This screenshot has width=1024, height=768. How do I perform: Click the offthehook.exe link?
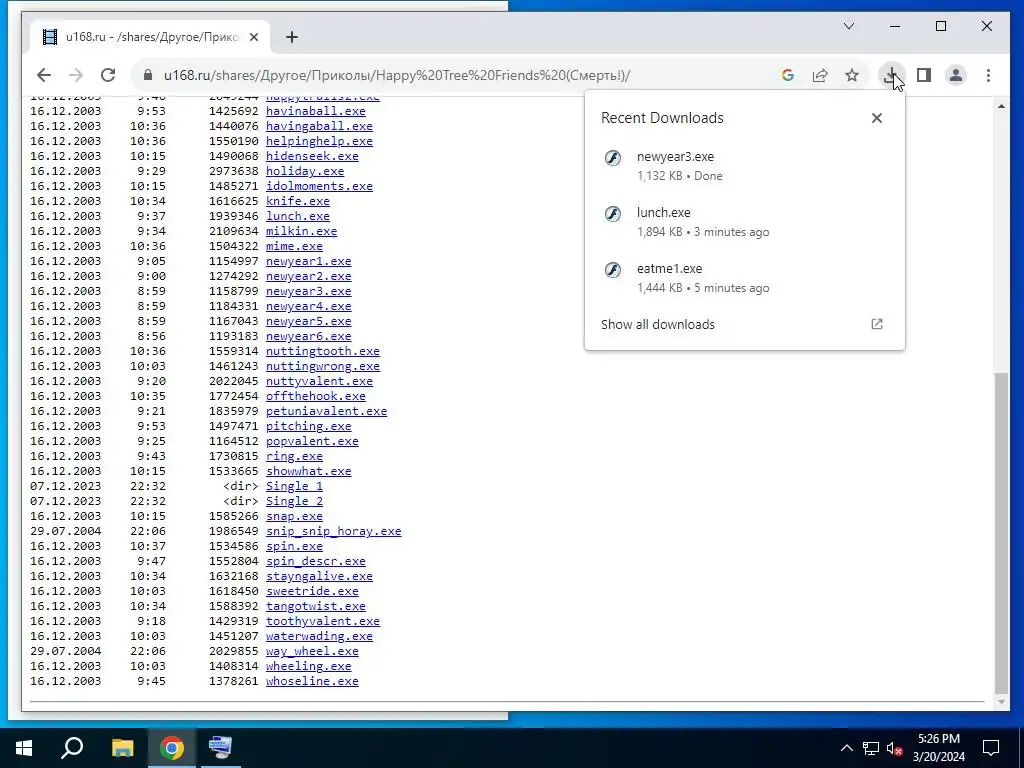click(x=315, y=396)
